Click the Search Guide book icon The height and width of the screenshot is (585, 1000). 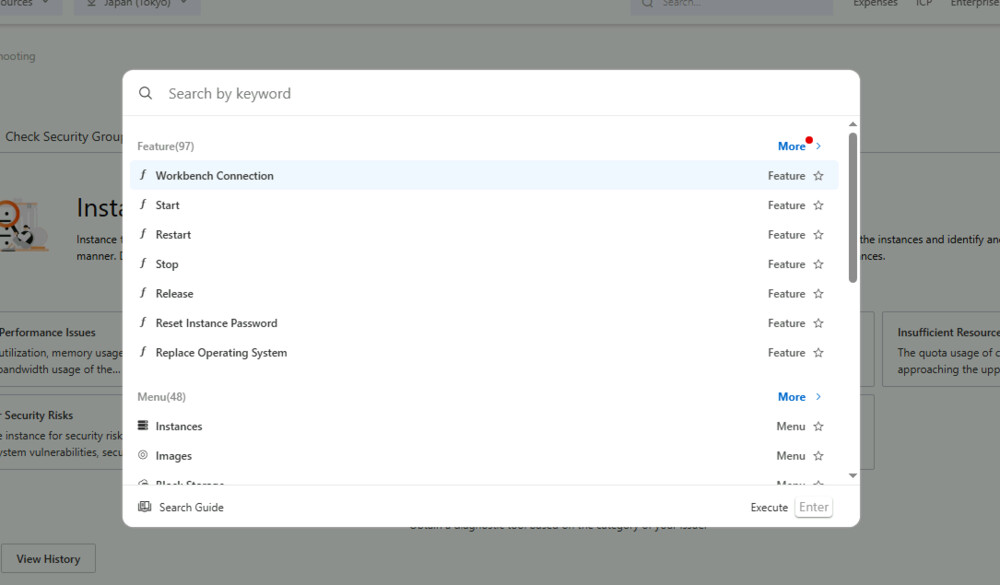click(x=145, y=507)
